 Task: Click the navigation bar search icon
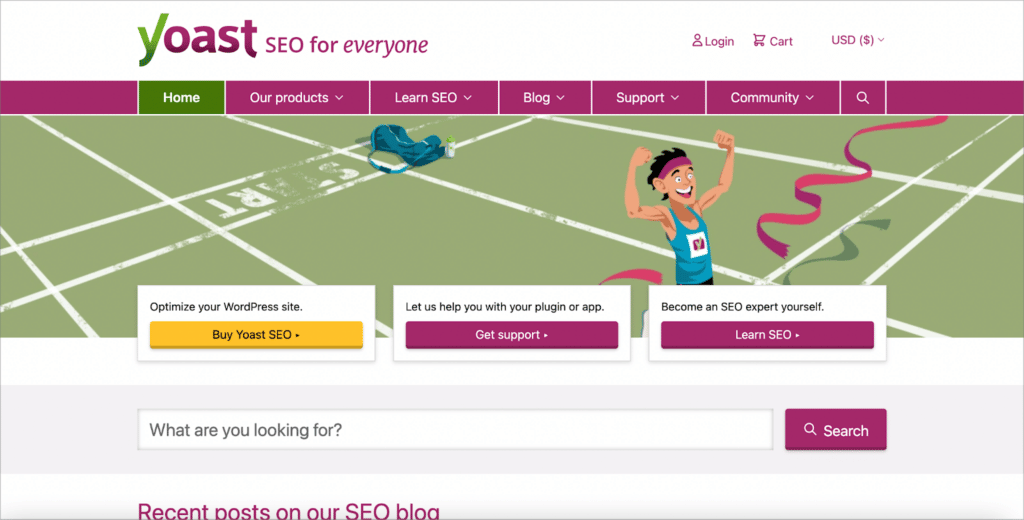(x=863, y=97)
